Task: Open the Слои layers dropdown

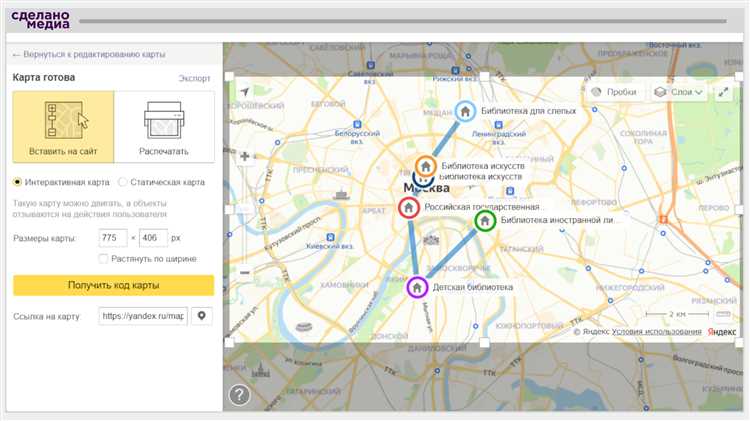Action: [679, 92]
